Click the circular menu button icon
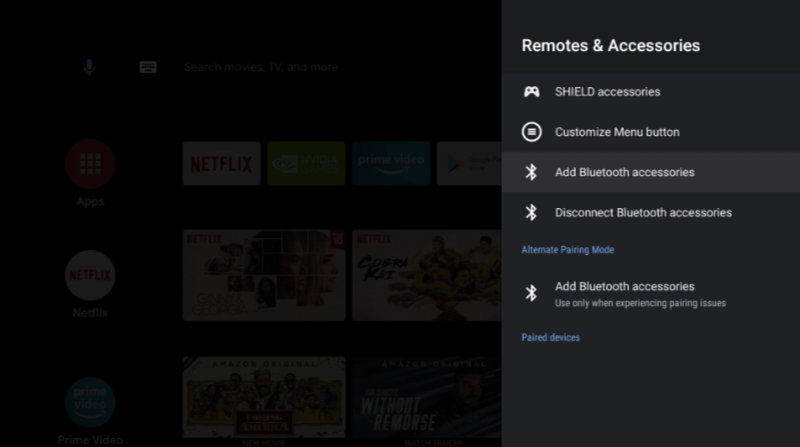Viewport: 800px width, 447px height. [x=531, y=132]
